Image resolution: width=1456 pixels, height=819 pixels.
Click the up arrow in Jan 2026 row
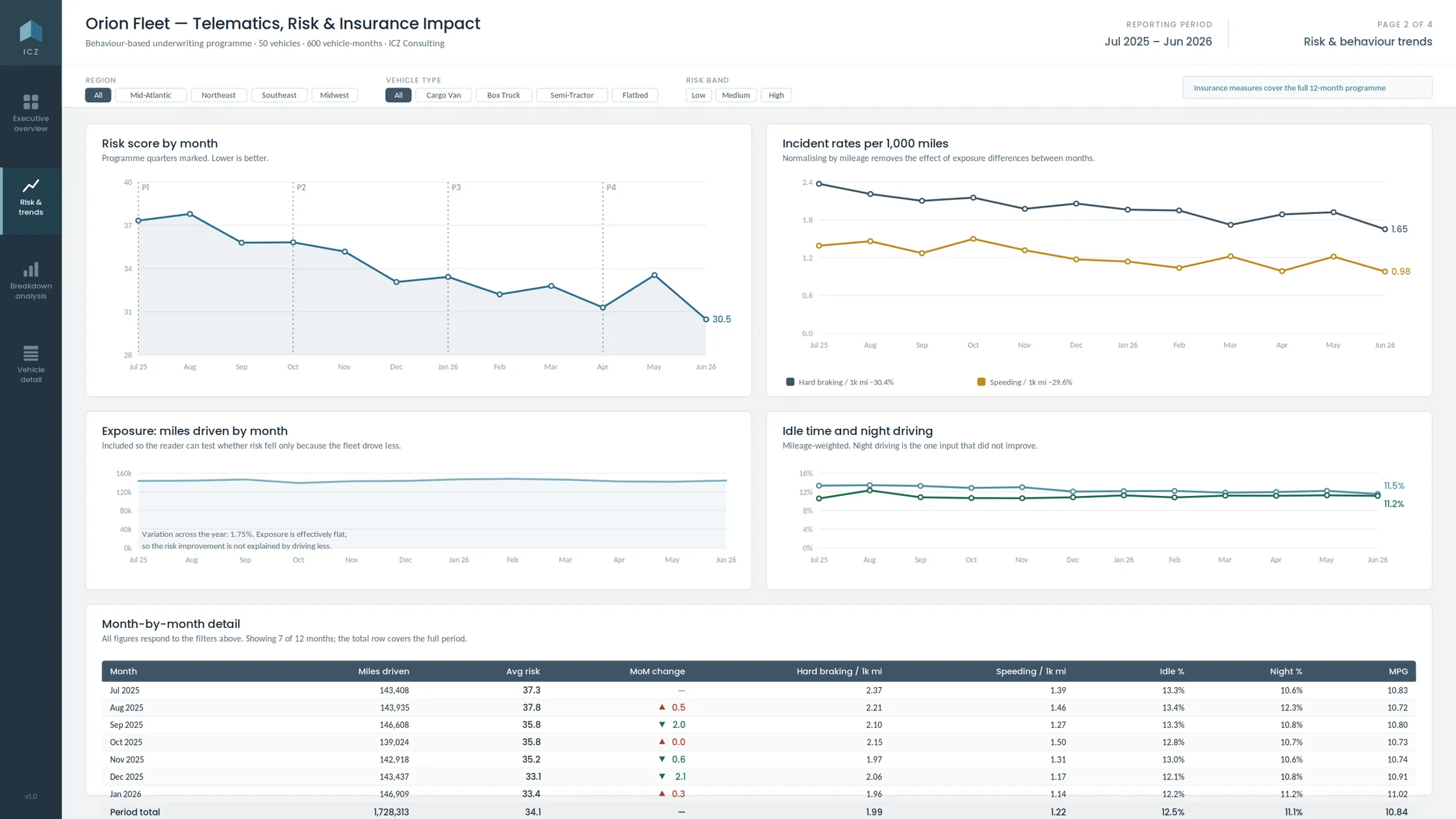pyautogui.click(x=662, y=794)
